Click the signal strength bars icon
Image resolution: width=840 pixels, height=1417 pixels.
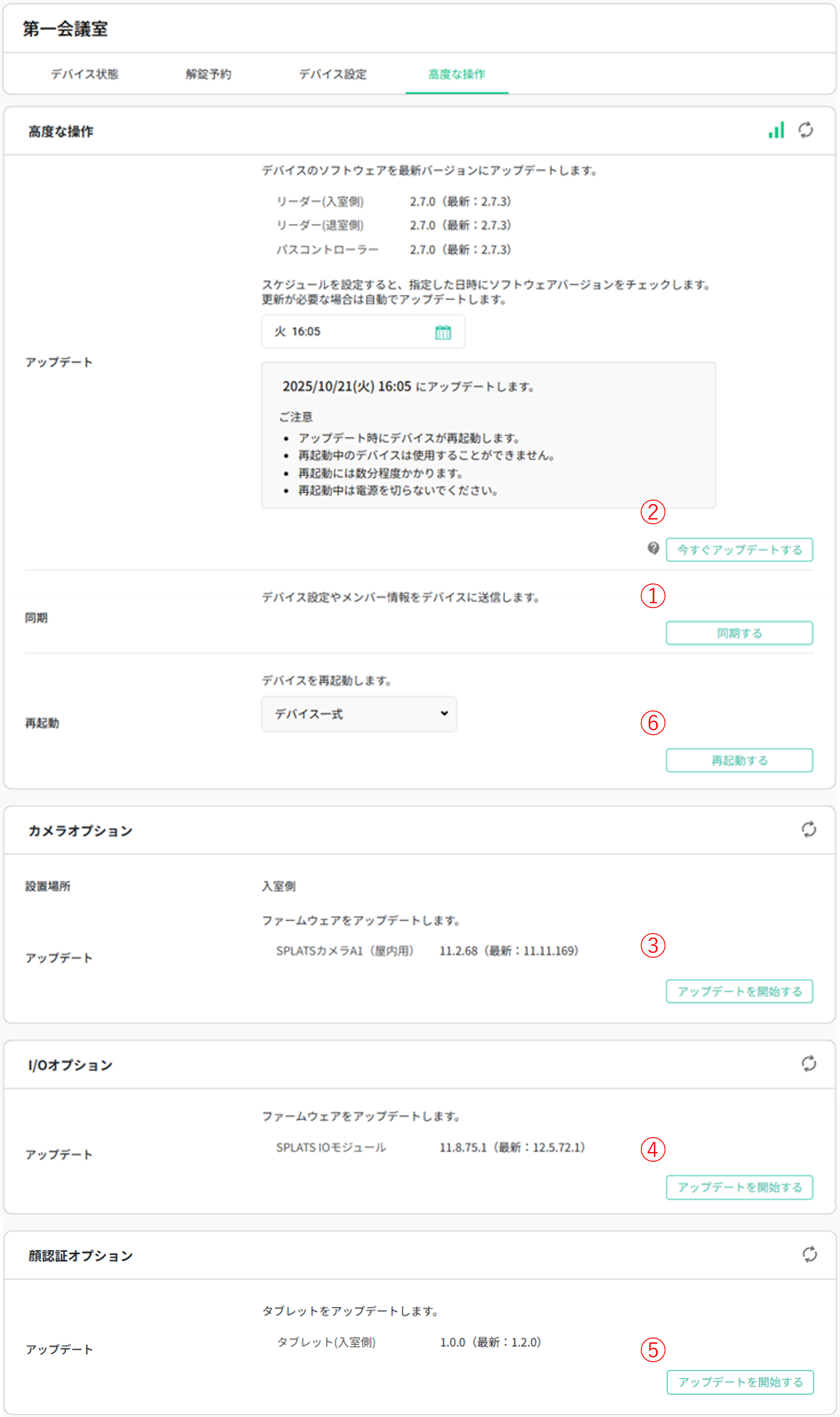[x=776, y=129]
